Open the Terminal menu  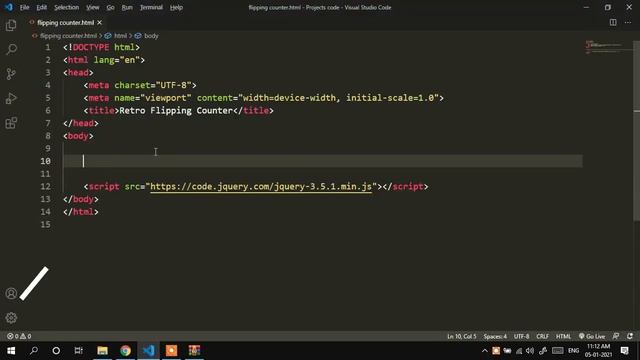[151, 7]
